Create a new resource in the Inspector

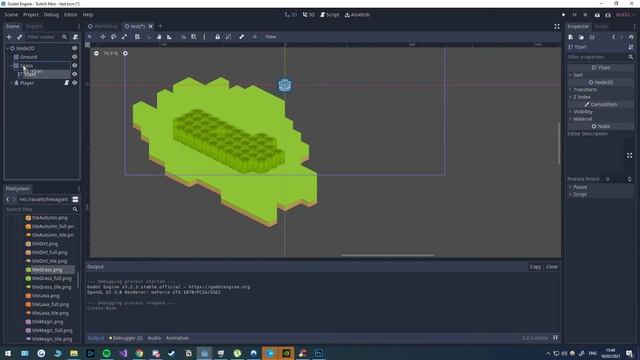(571, 37)
